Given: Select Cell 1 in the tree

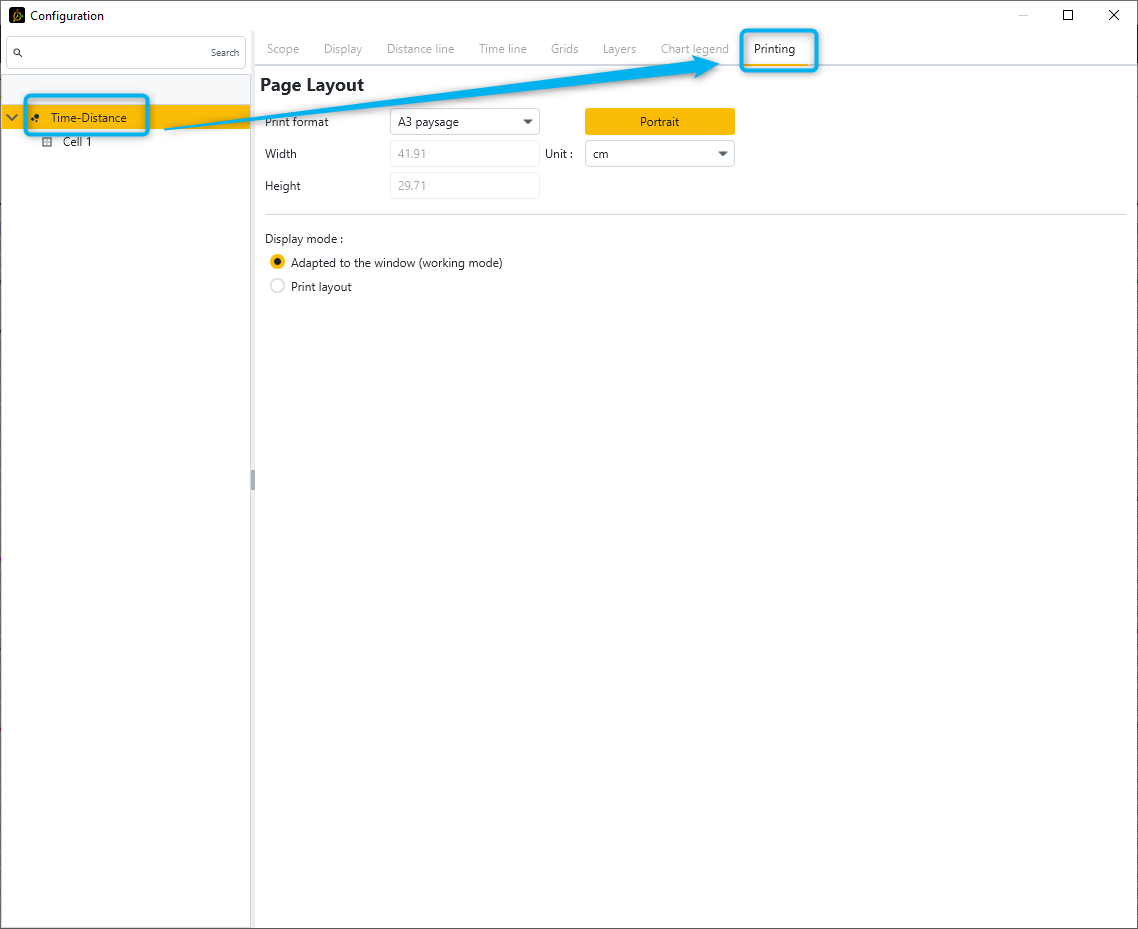Looking at the screenshot, I should 77,142.
